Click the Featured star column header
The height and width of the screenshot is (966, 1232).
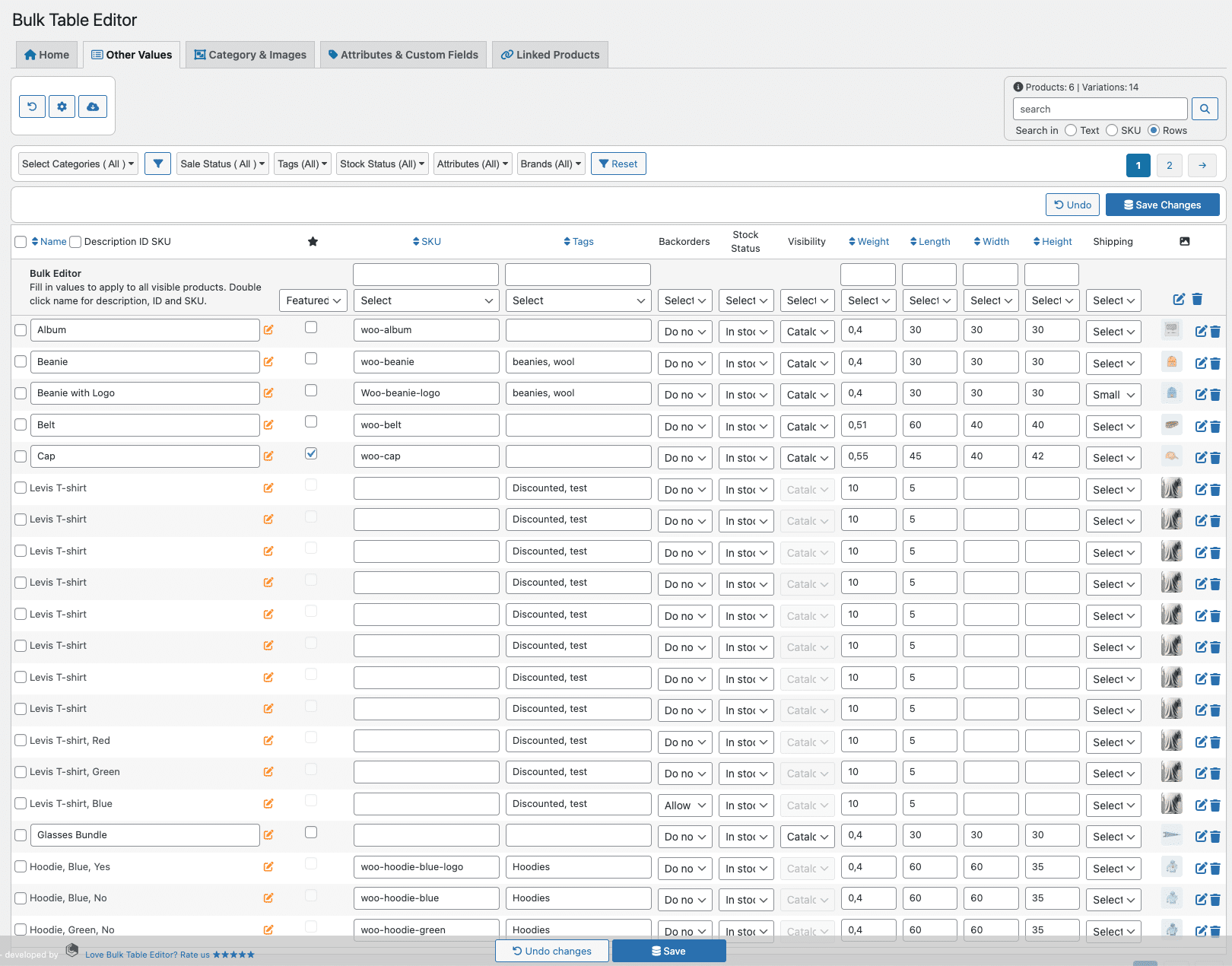[313, 242]
